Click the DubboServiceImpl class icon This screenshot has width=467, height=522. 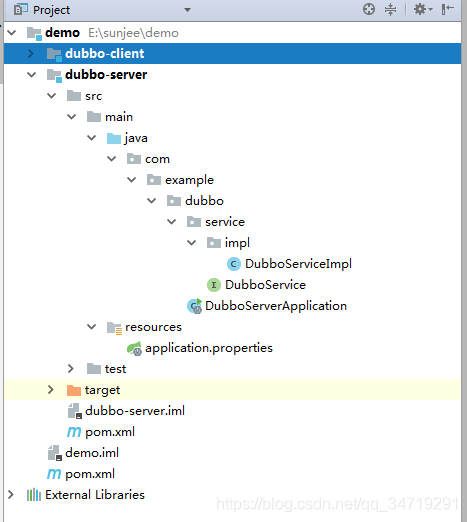click(234, 264)
